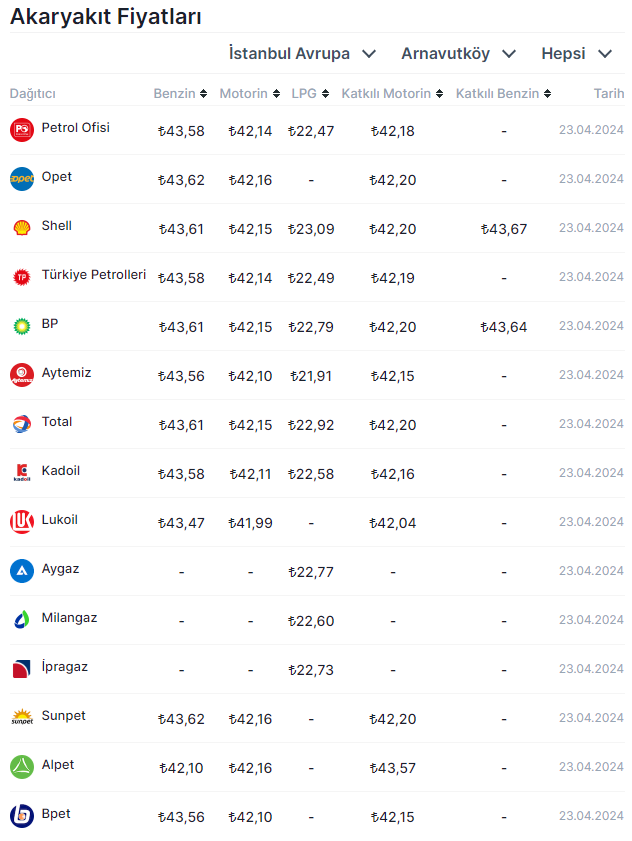Click the BP logo icon
Screen dimensions: 632x841
[22, 326]
